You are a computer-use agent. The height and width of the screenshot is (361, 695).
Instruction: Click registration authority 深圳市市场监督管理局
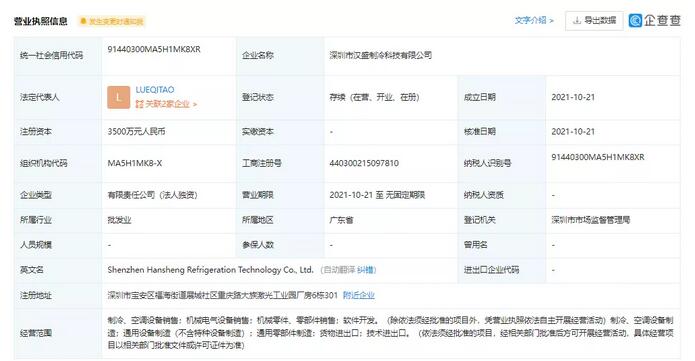click(x=591, y=220)
